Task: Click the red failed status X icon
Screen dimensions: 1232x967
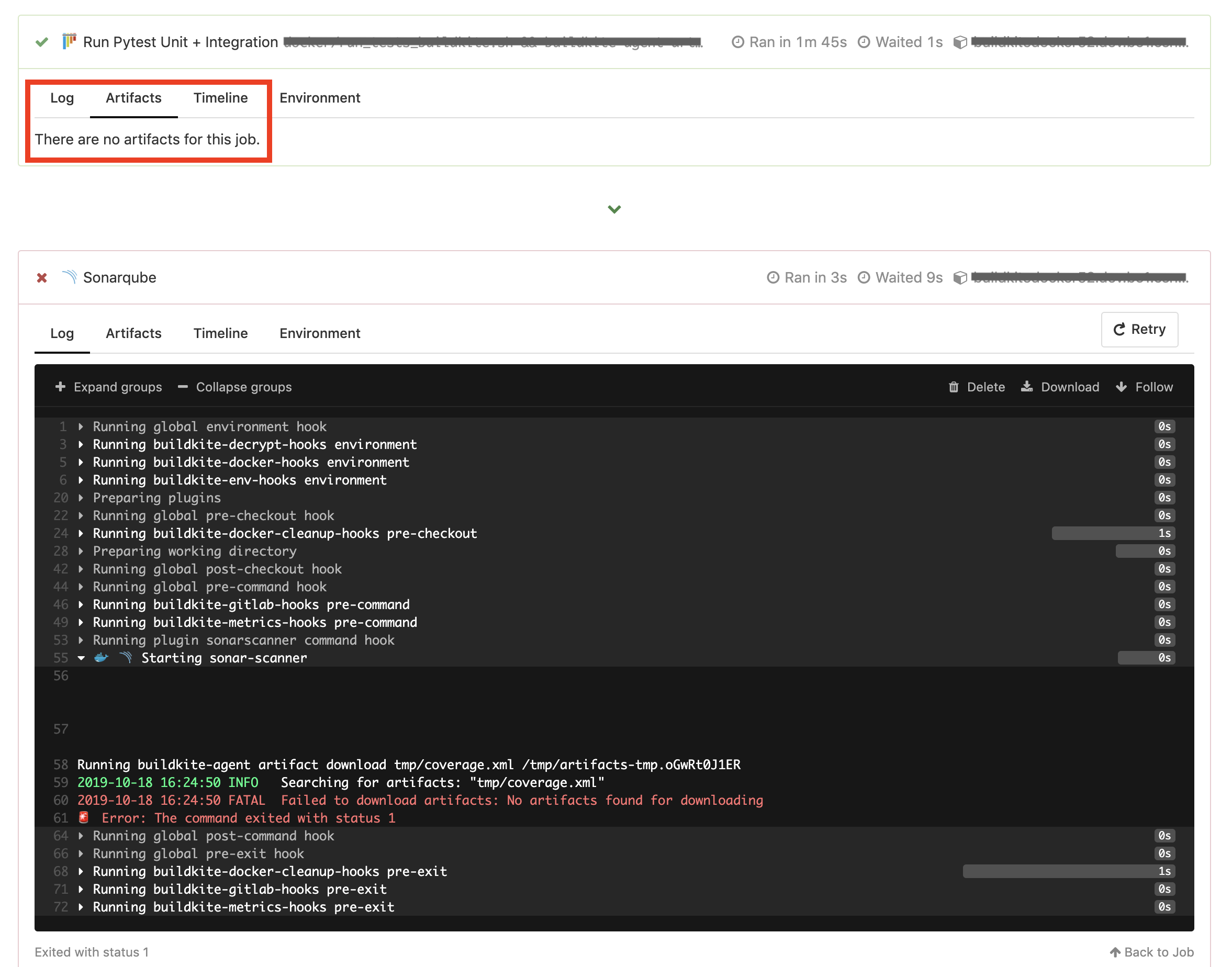Action: point(42,278)
